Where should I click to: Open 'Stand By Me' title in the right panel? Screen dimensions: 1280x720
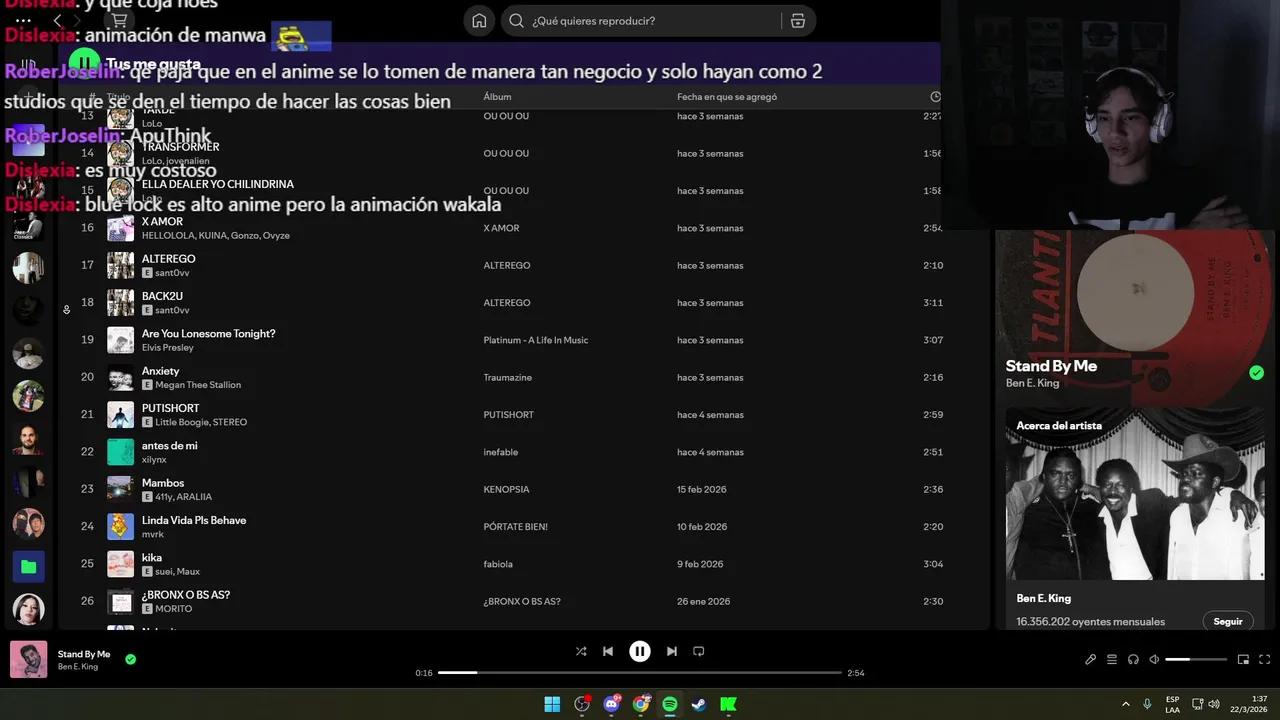(1051, 366)
